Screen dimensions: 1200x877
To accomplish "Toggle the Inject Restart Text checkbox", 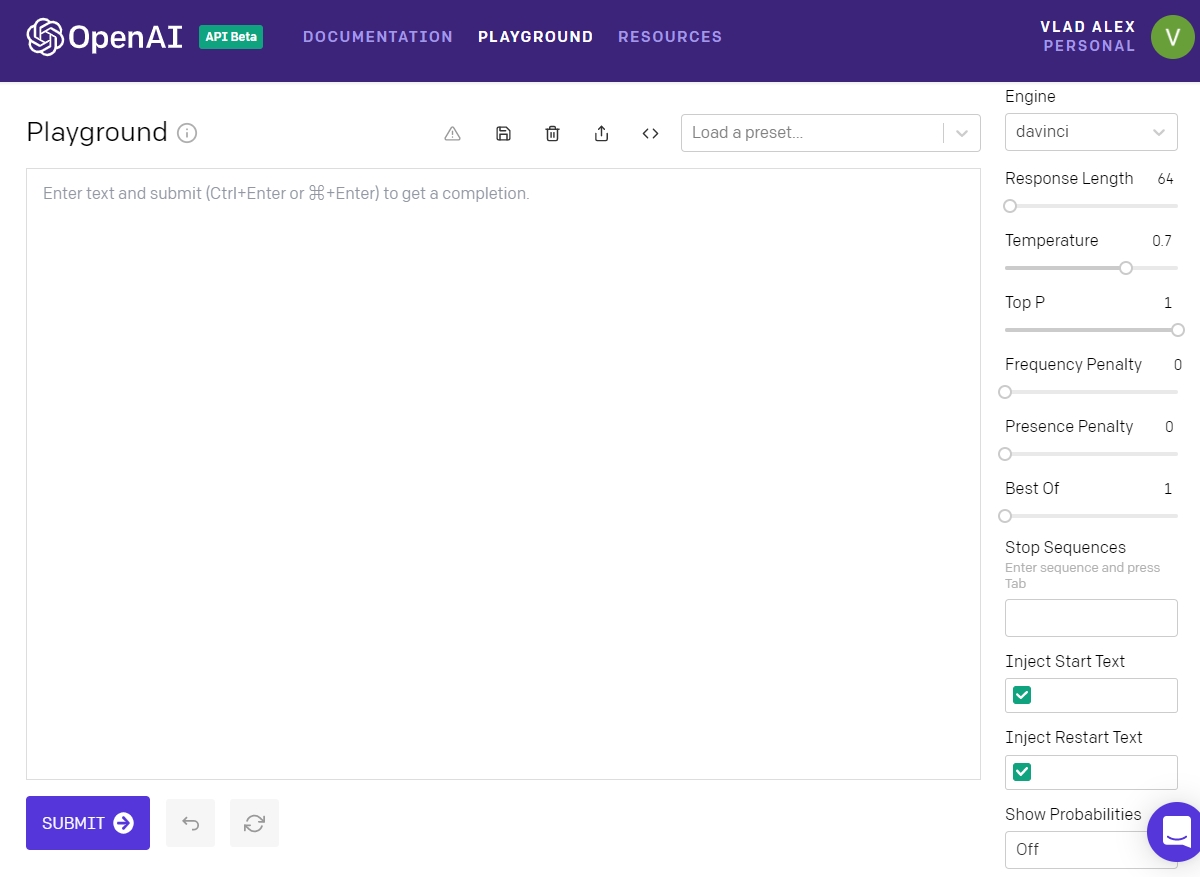I will coord(1022,772).
